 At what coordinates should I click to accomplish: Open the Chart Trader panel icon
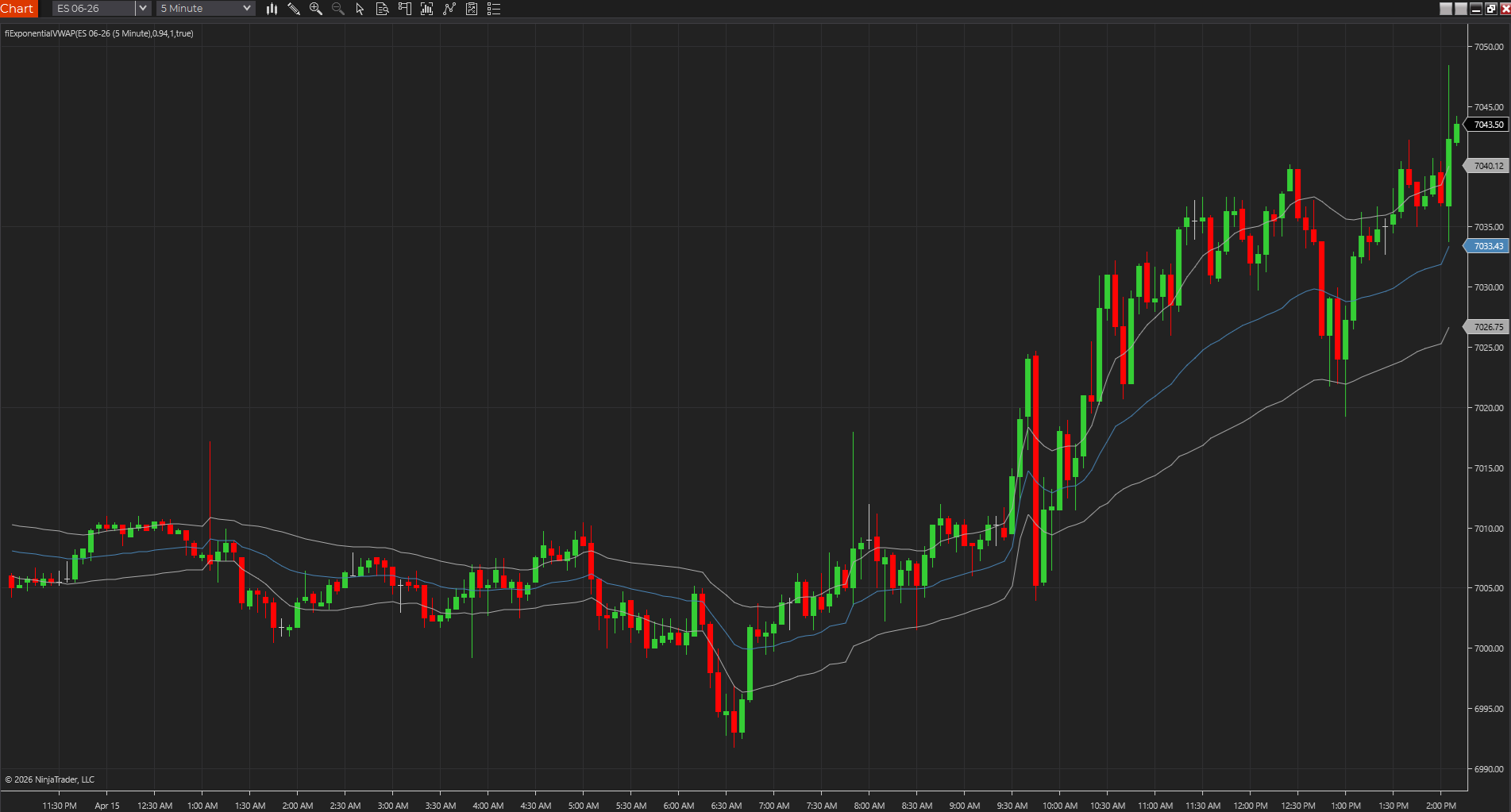tap(404, 9)
